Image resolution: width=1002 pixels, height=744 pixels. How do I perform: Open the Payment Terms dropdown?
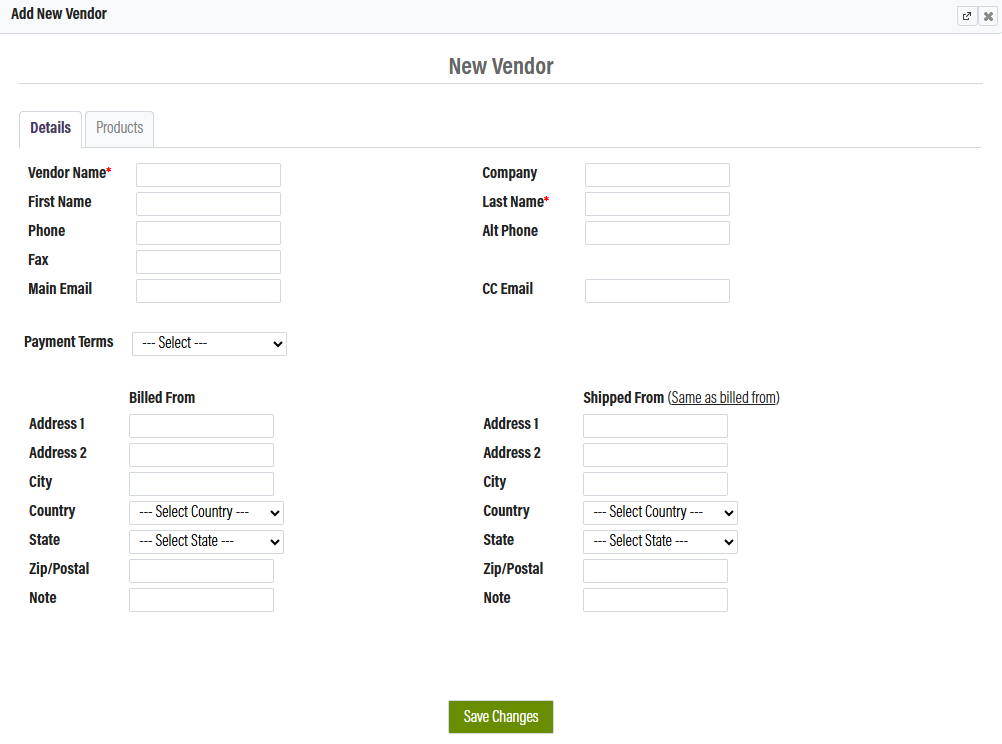pos(209,343)
